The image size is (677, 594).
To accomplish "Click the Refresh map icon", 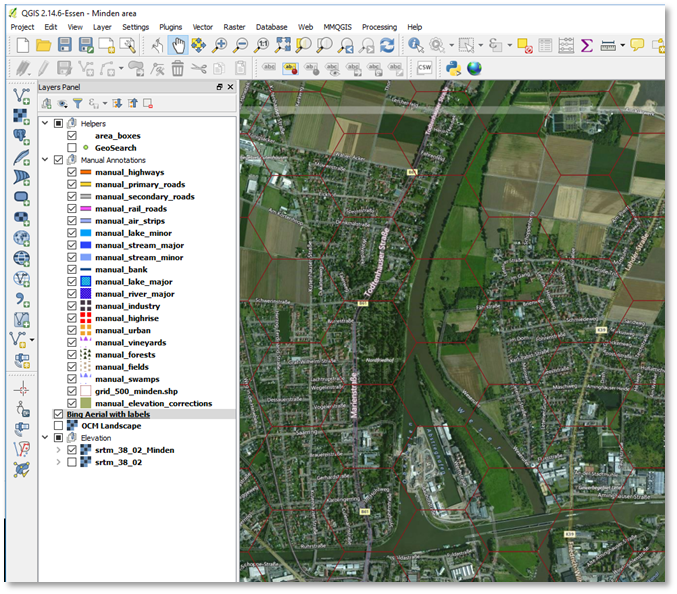I will [387, 45].
